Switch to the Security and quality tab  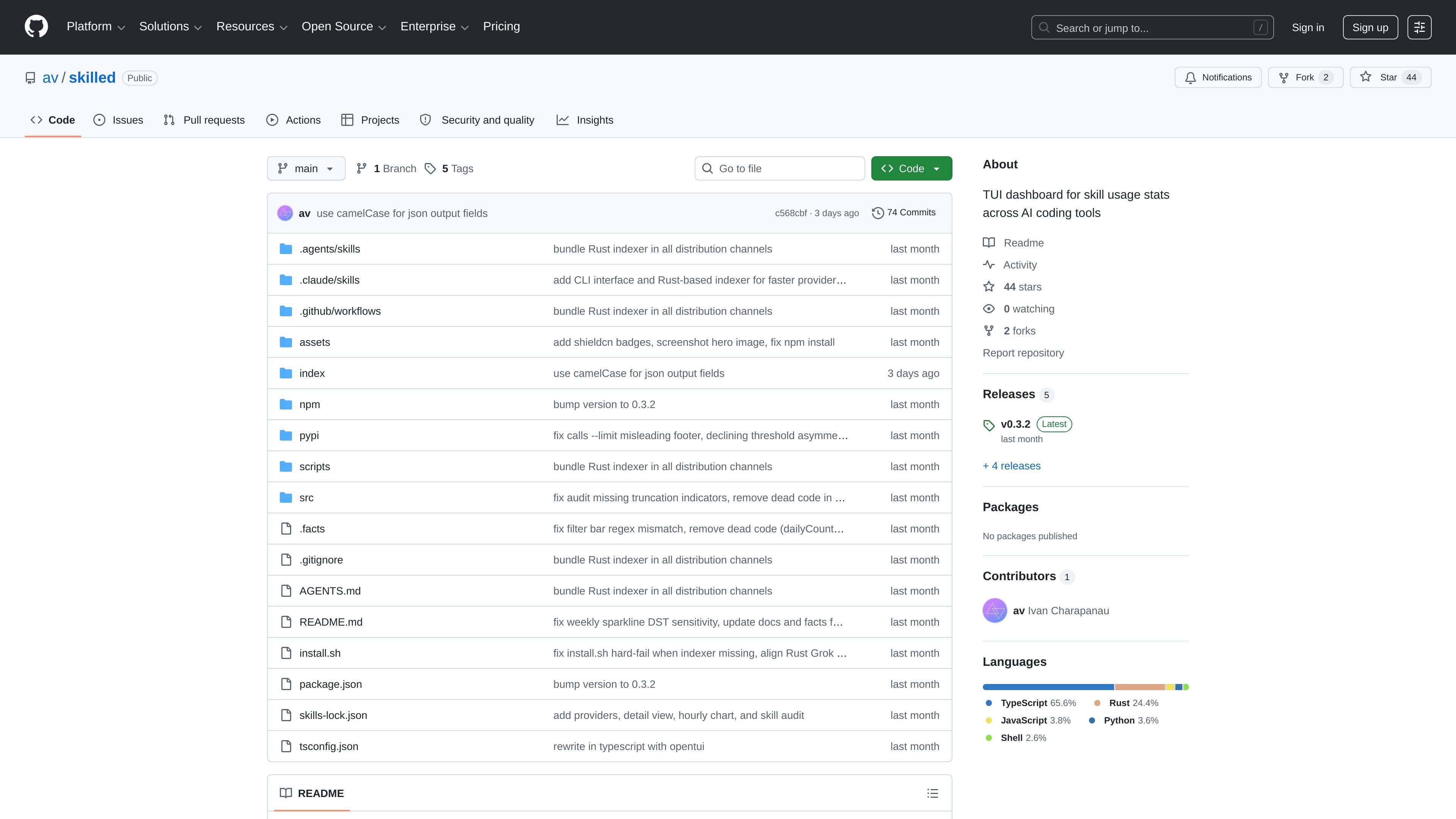tap(477, 120)
